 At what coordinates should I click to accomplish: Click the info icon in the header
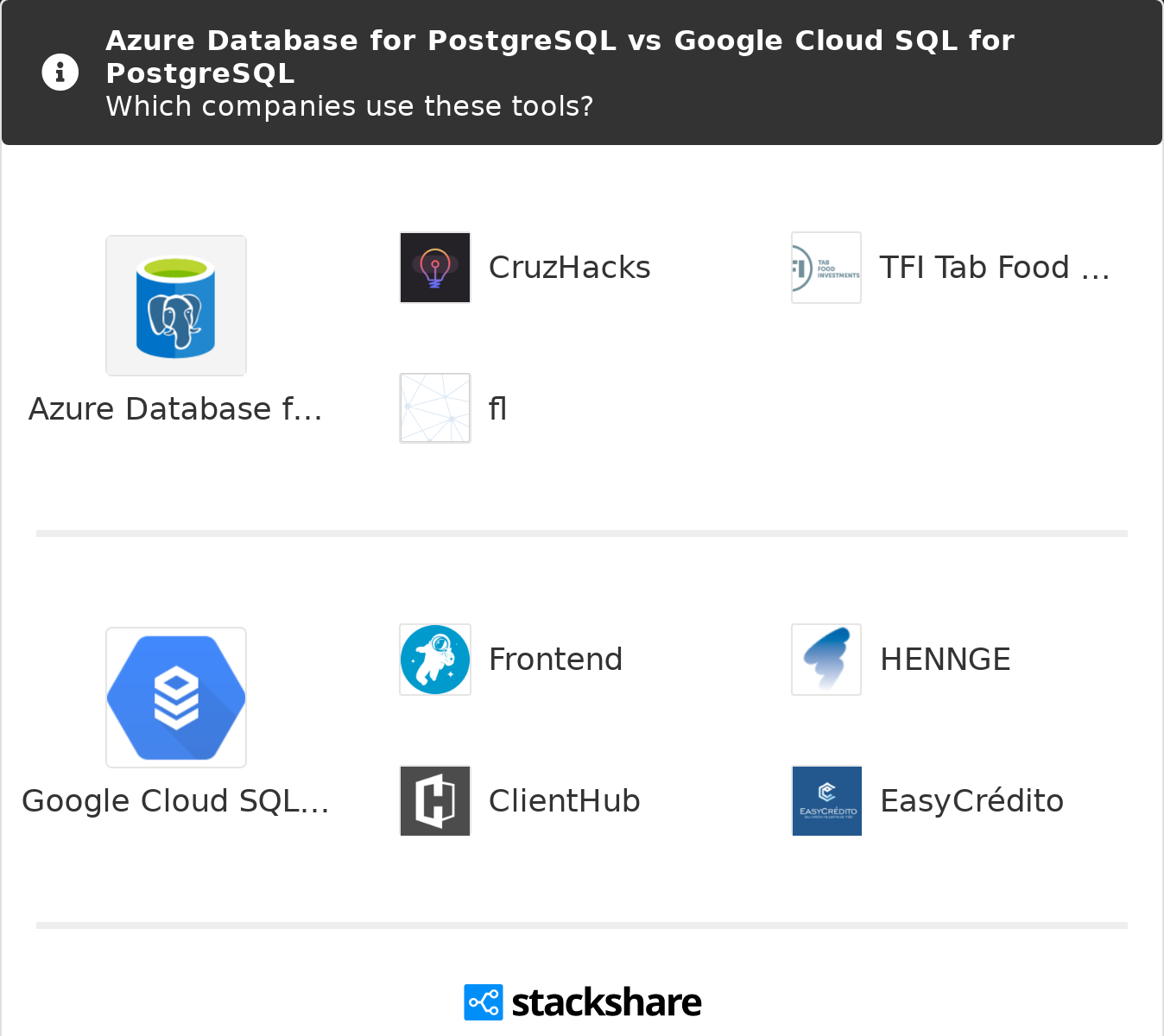click(60, 73)
